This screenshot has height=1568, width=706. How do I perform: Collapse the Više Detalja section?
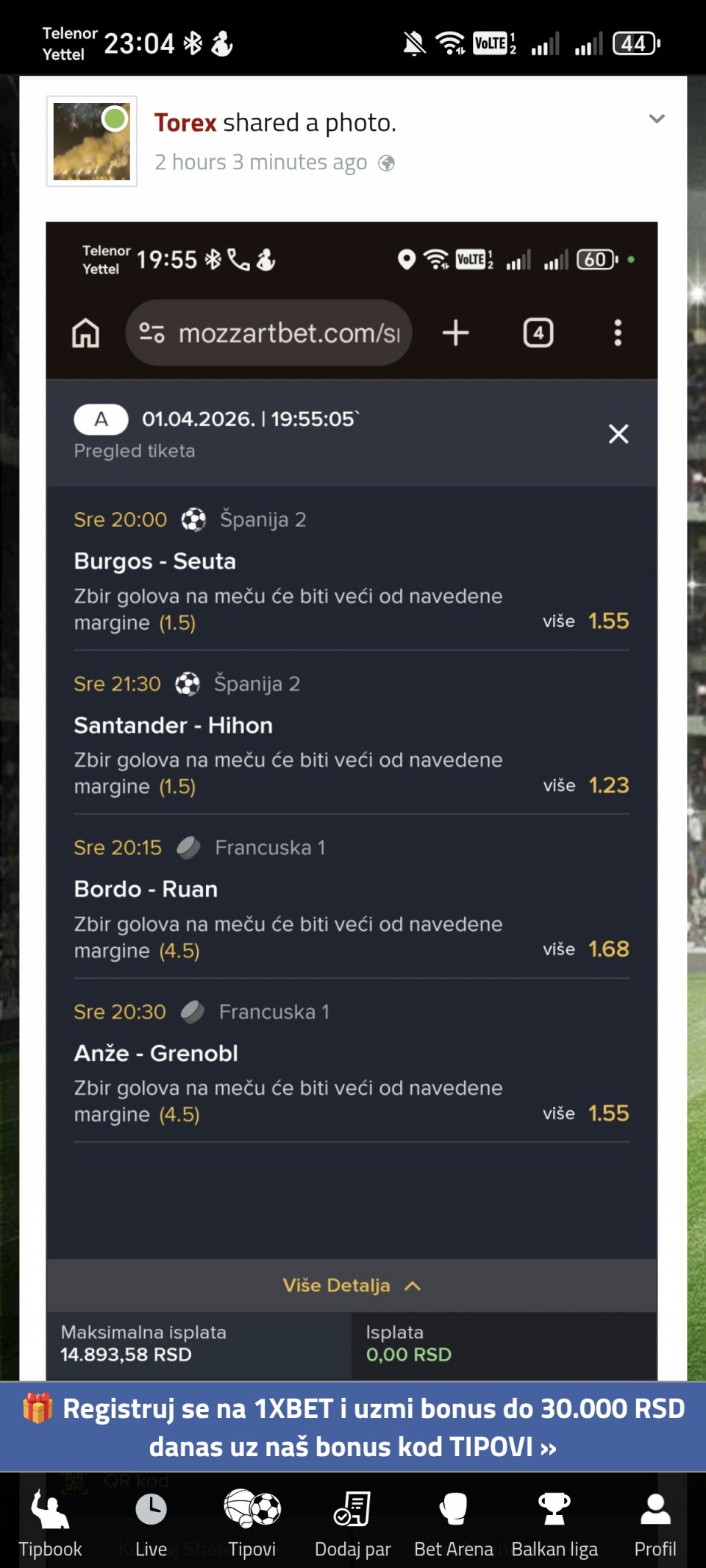click(x=352, y=1285)
